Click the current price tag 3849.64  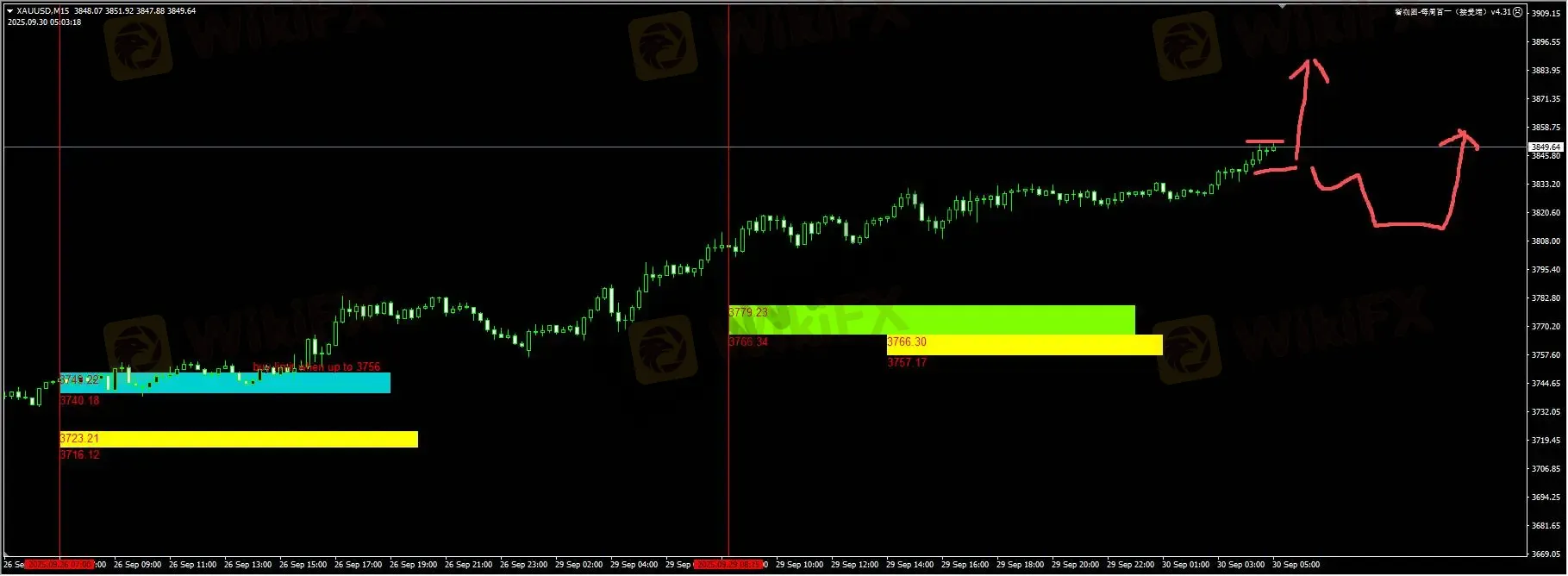[x=1546, y=147]
